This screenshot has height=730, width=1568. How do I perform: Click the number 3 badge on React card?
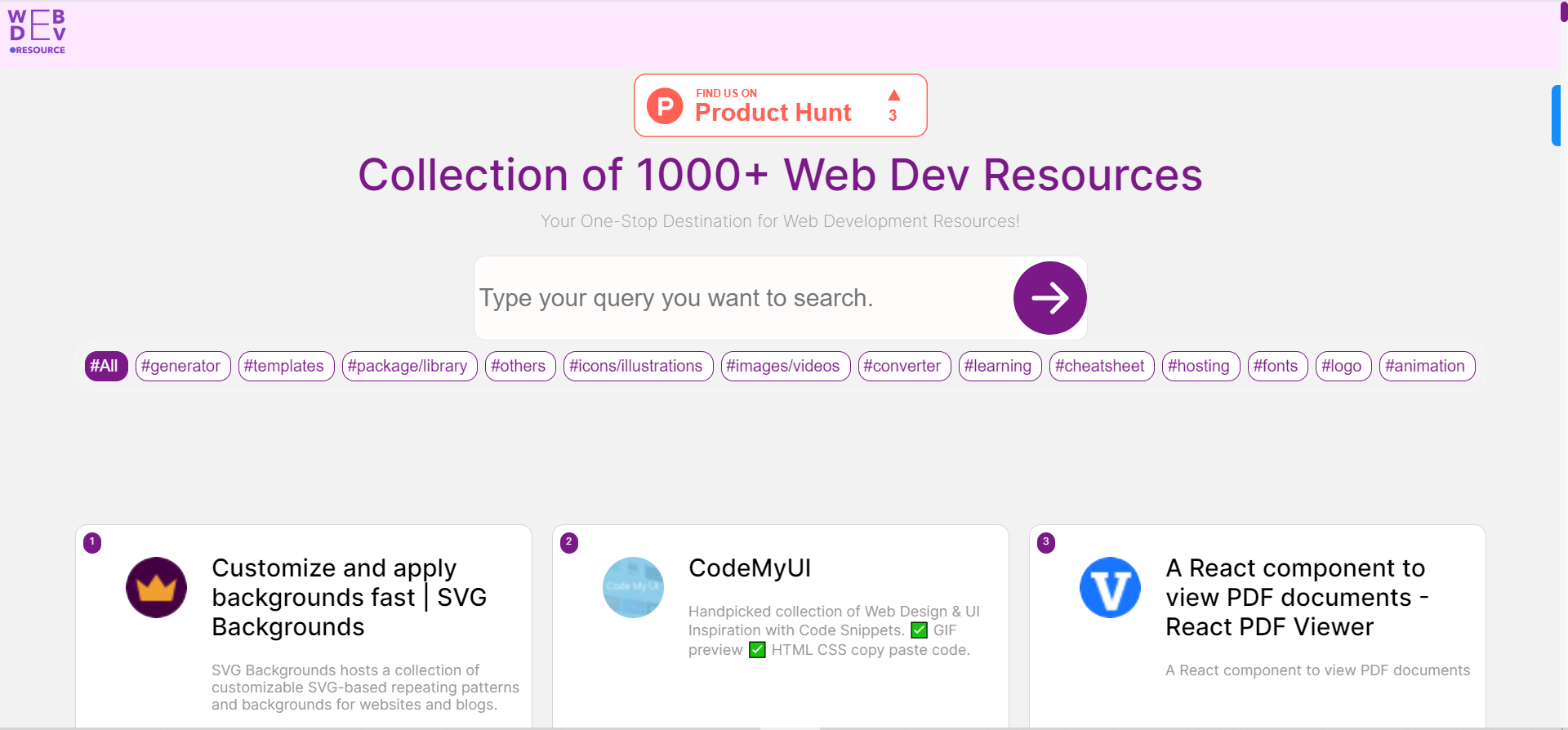(x=1046, y=542)
